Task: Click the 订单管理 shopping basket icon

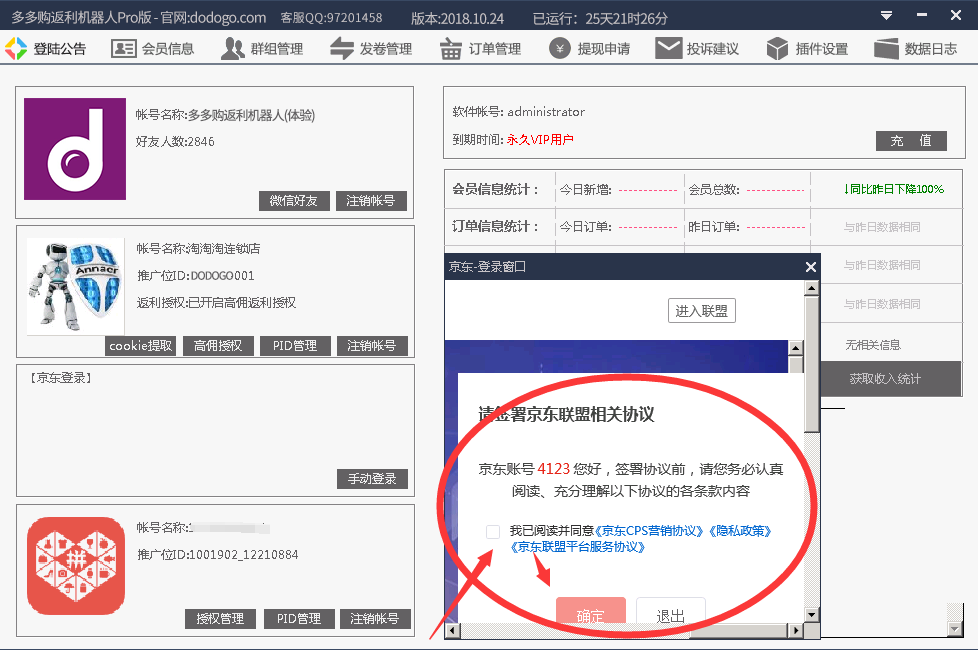Action: coord(450,49)
